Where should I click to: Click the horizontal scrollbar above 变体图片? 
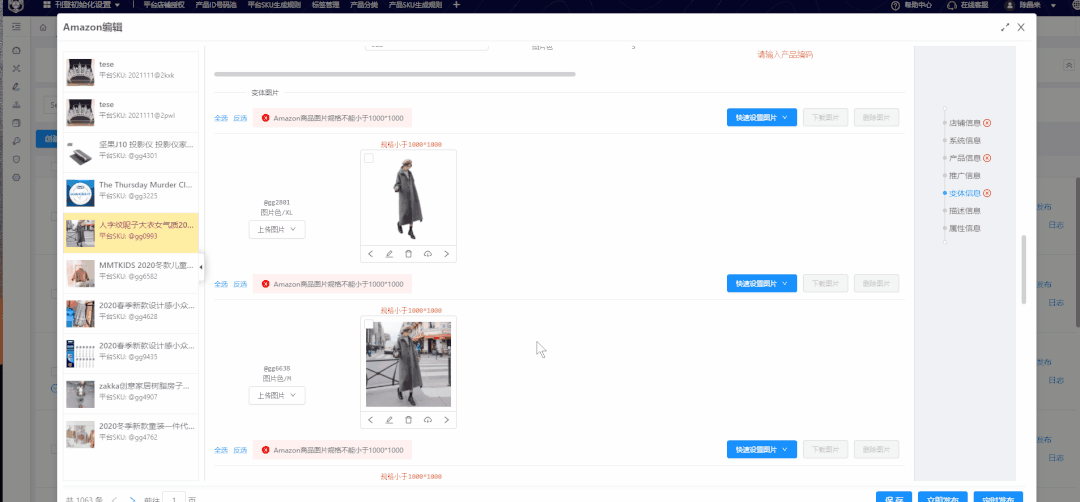click(x=395, y=74)
